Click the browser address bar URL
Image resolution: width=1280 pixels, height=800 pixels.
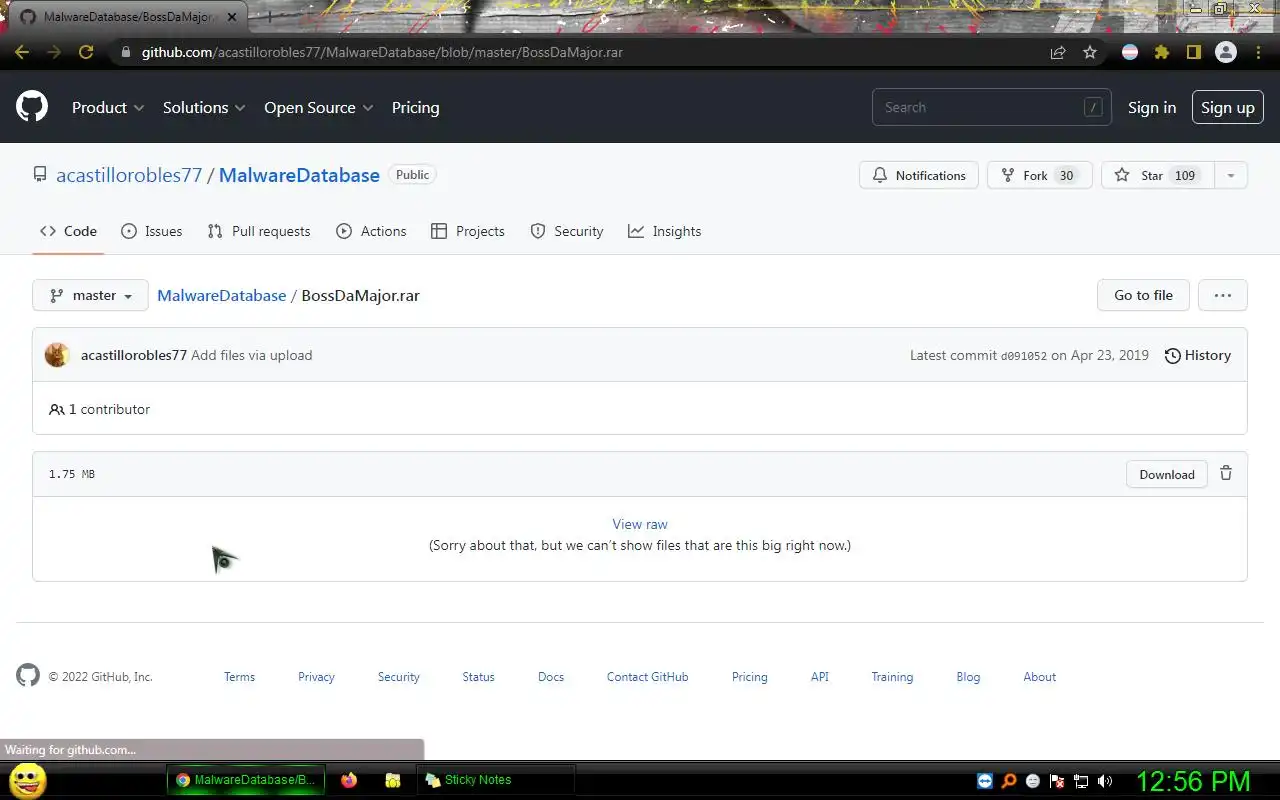(382, 52)
